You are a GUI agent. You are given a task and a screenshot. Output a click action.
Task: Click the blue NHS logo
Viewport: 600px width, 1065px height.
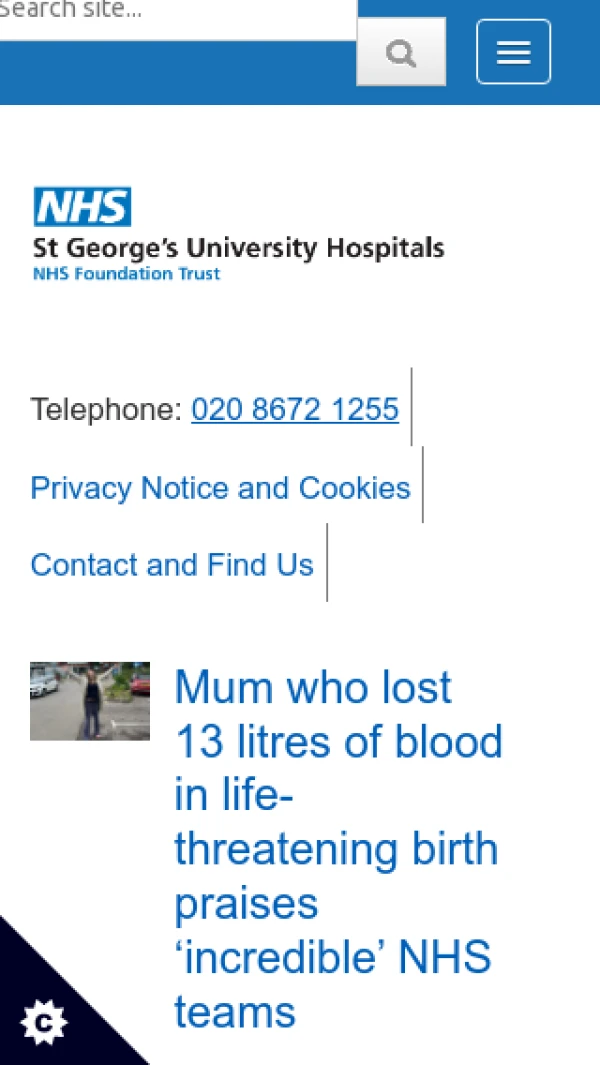(82, 207)
